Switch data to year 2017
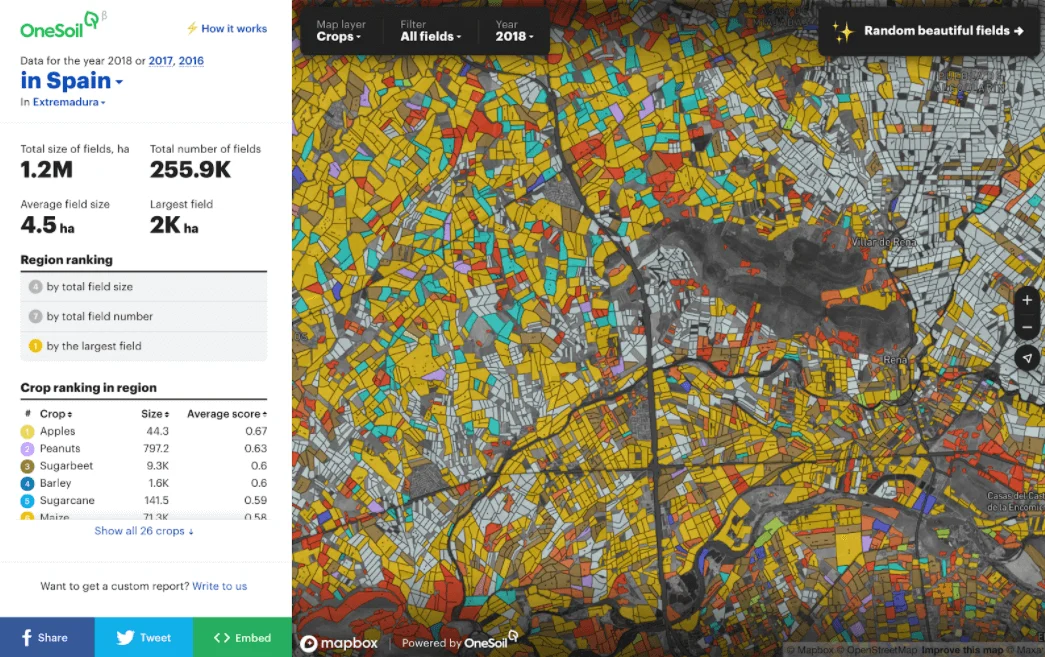Viewport: 1045px width, 657px height. [161, 61]
